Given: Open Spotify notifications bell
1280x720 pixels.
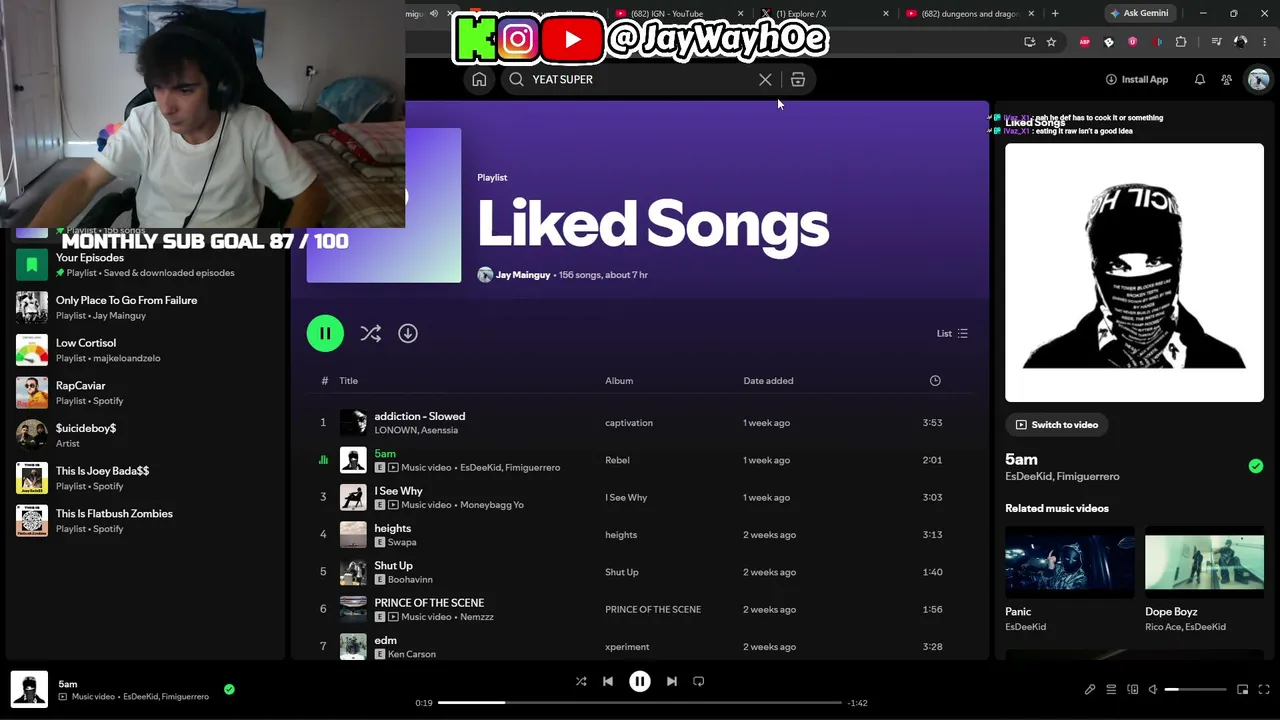Looking at the screenshot, I should 1200,80.
